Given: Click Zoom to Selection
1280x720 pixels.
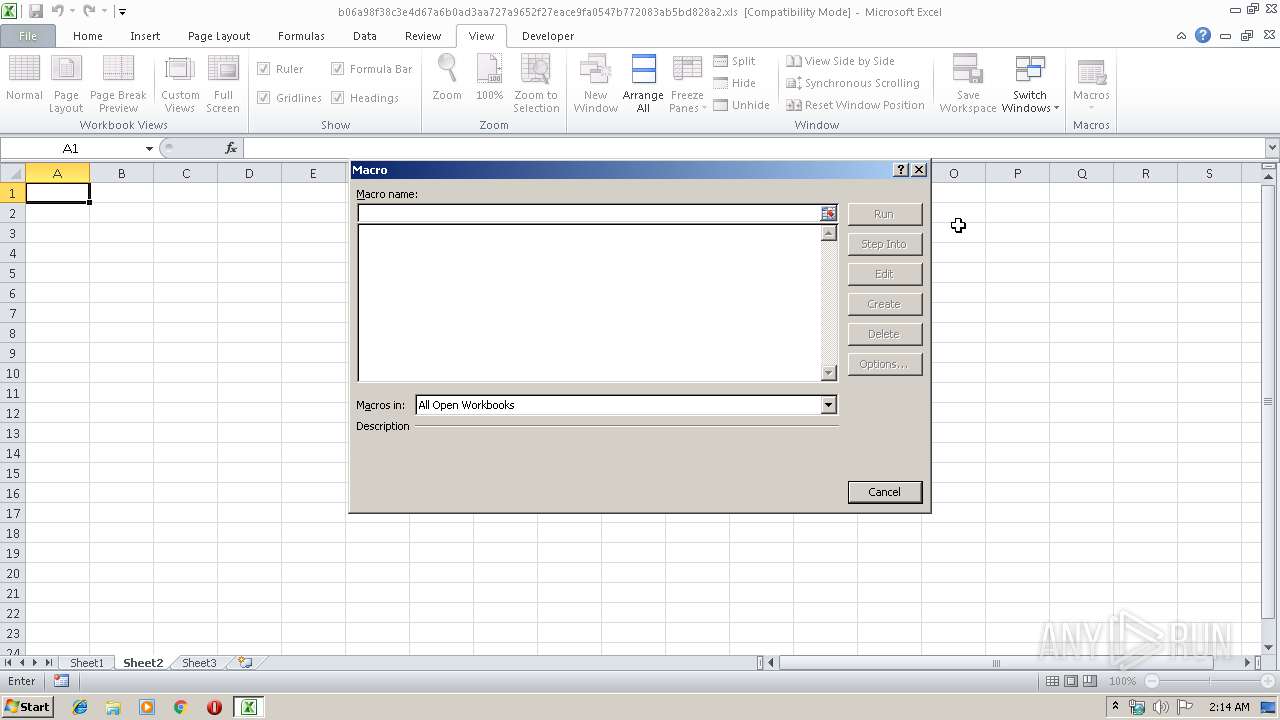Looking at the screenshot, I should pyautogui.click(x=536, y=81).
